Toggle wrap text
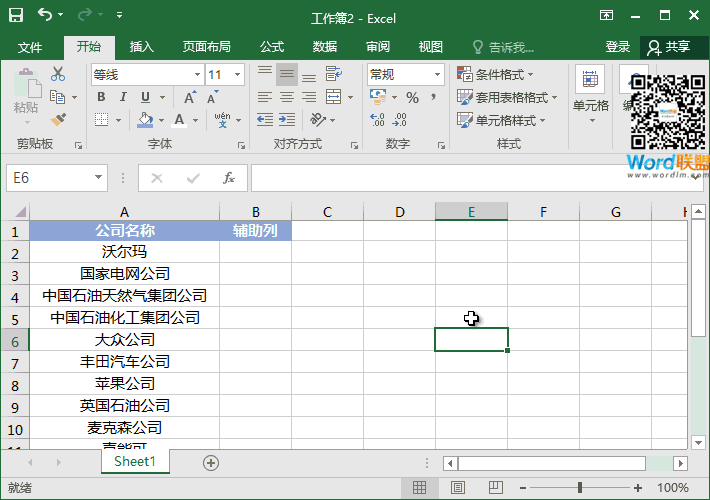The image size is (710, 500). pyautogui.click(x=334, y=73)
